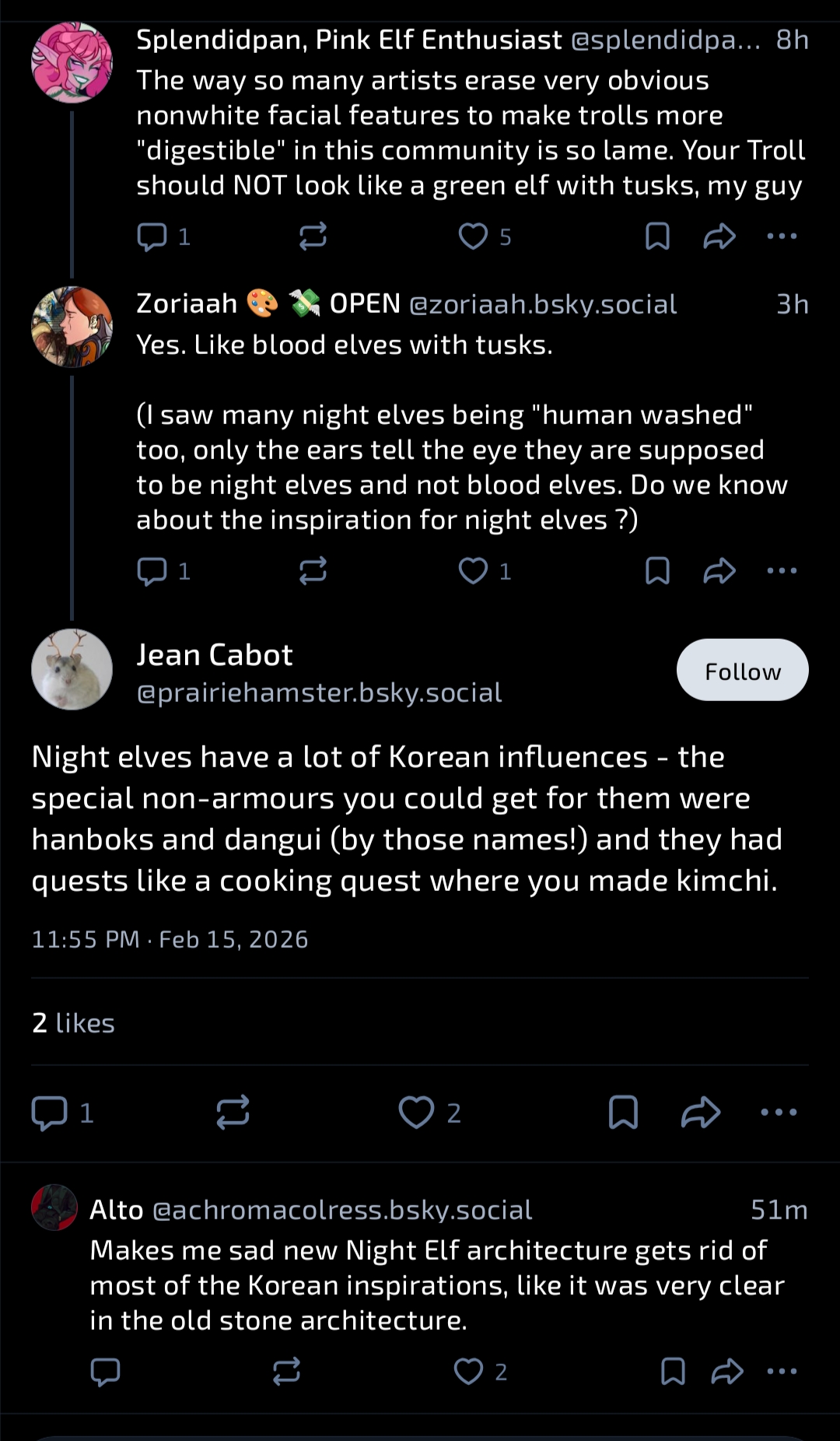Repost Jean Cabot's main post
This screenshot has width=840, height=1441.
(233, 1113)
